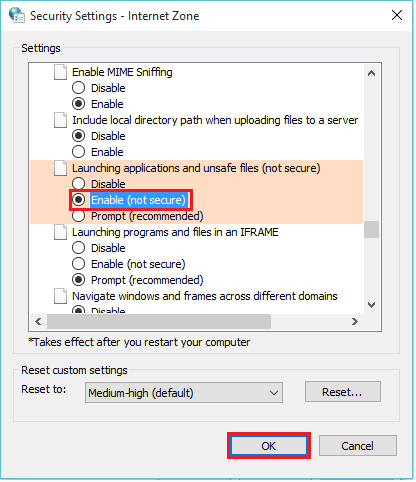Click the Cancel button
Screen dimensions: 416x482
pos(358,446)
